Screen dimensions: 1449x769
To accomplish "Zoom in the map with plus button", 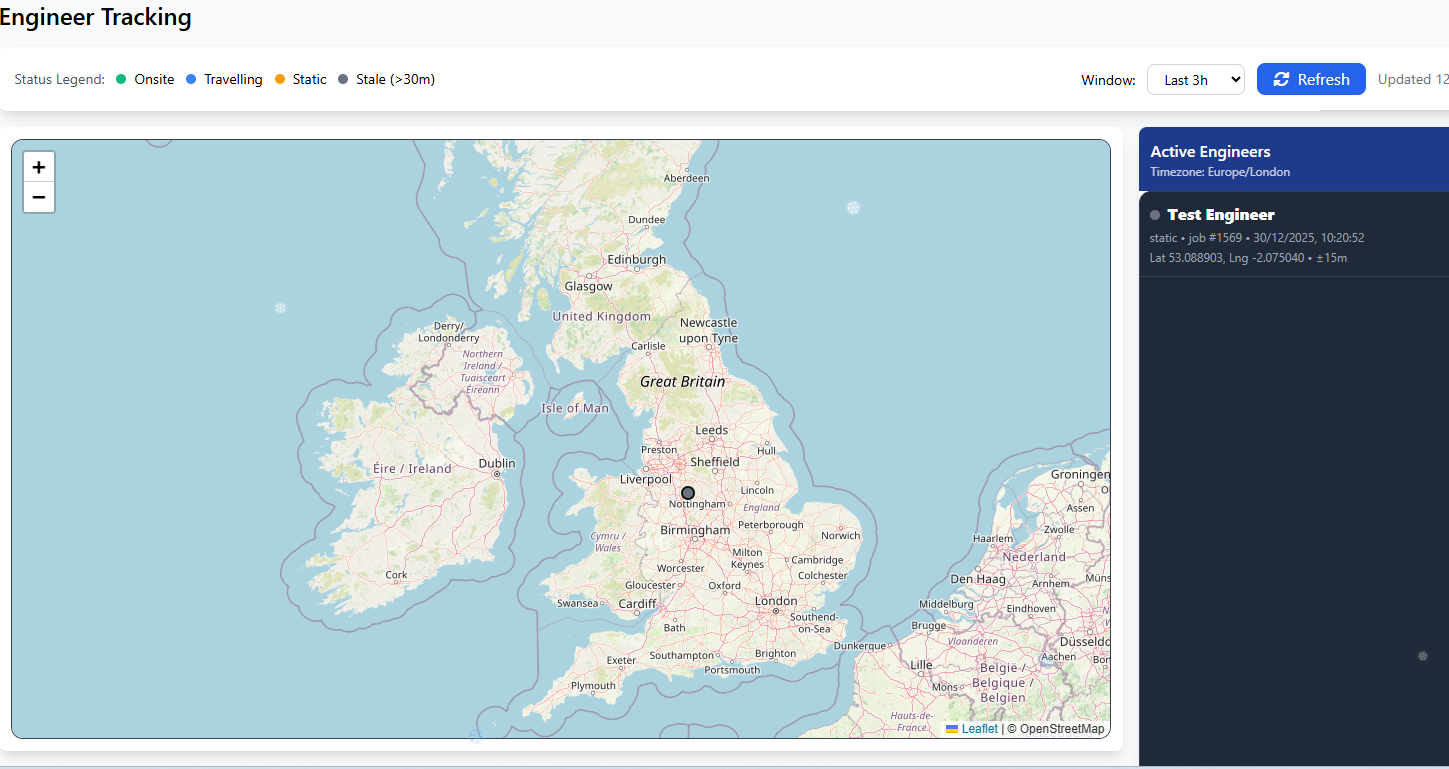I will (39, 167).
